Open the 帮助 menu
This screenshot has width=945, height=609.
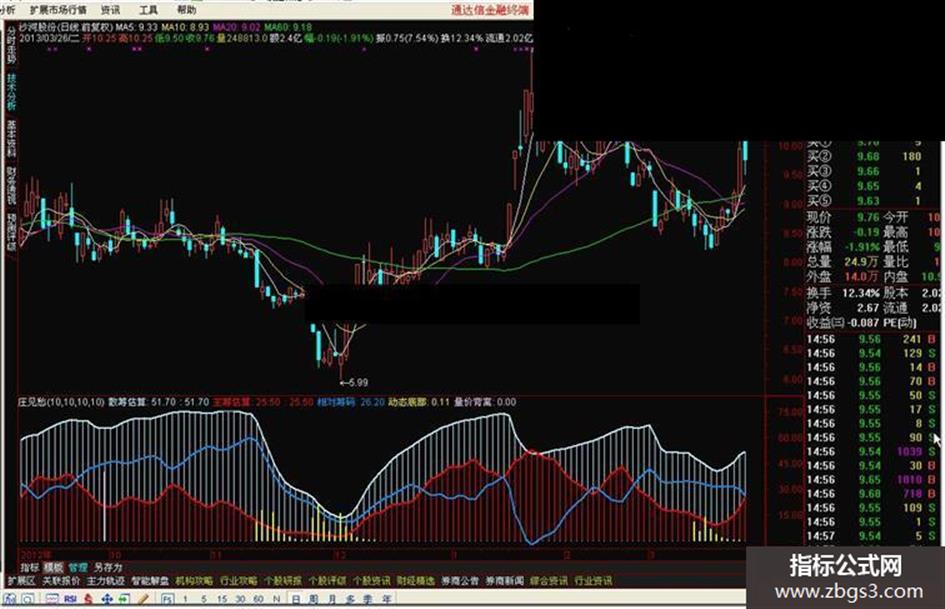(x=186, y=10)
